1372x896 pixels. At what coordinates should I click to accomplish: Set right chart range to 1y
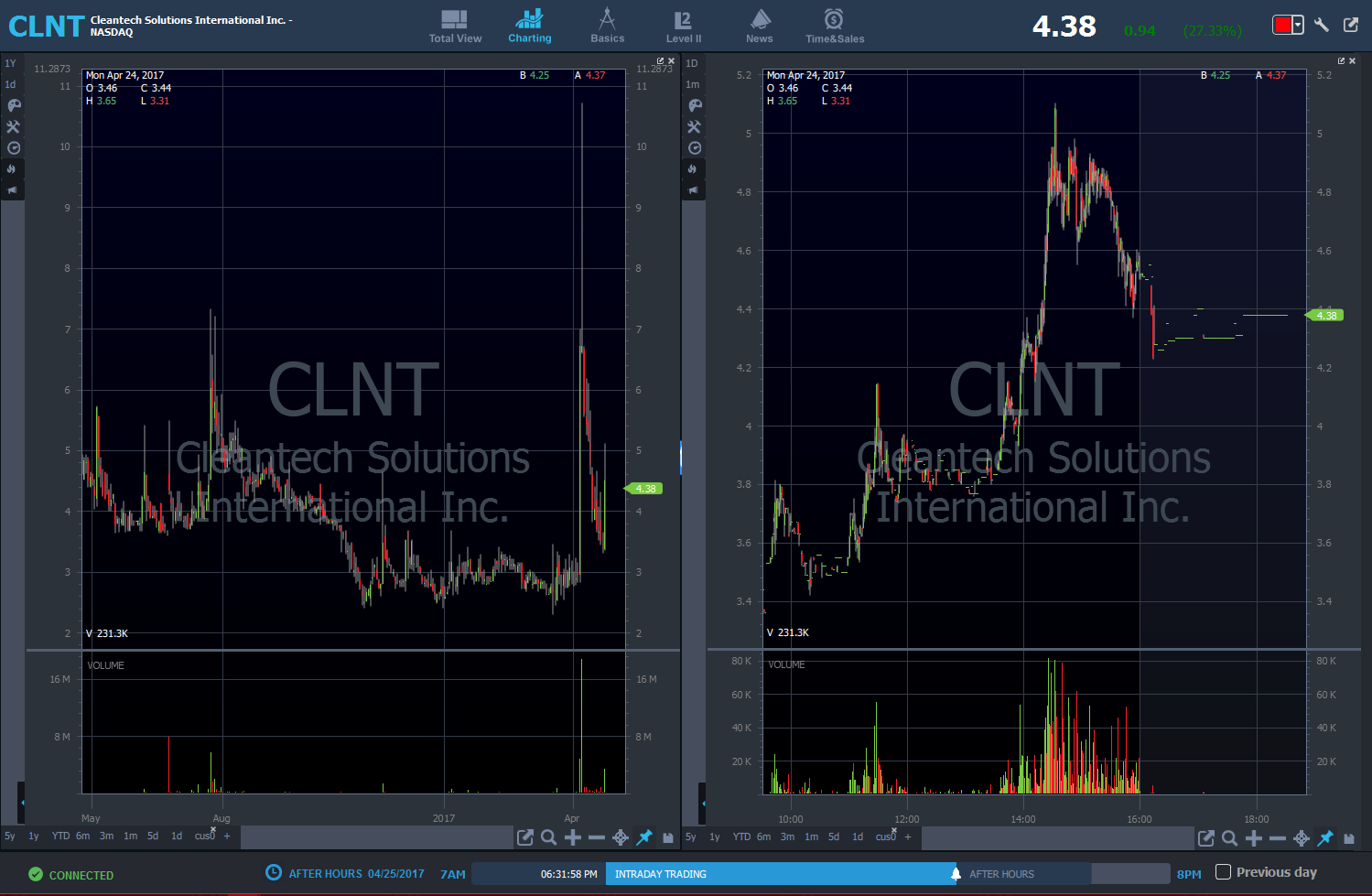coord(715,837)
